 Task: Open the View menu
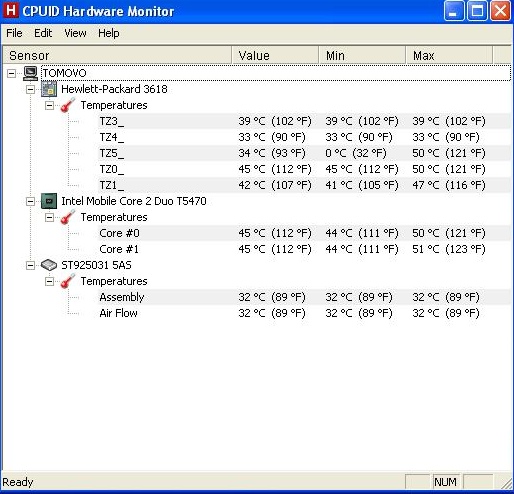(x=75, y=33)
